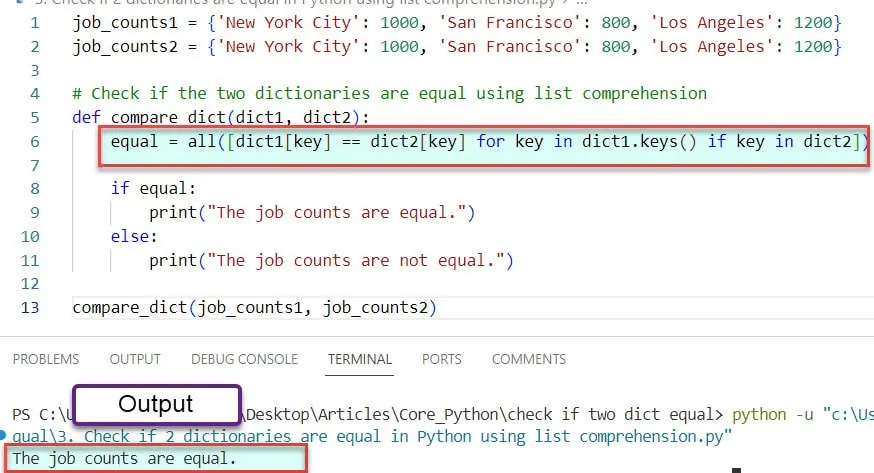
Task: Click the 'New York City' key on line 1
Action: click(x=289, y=23)
